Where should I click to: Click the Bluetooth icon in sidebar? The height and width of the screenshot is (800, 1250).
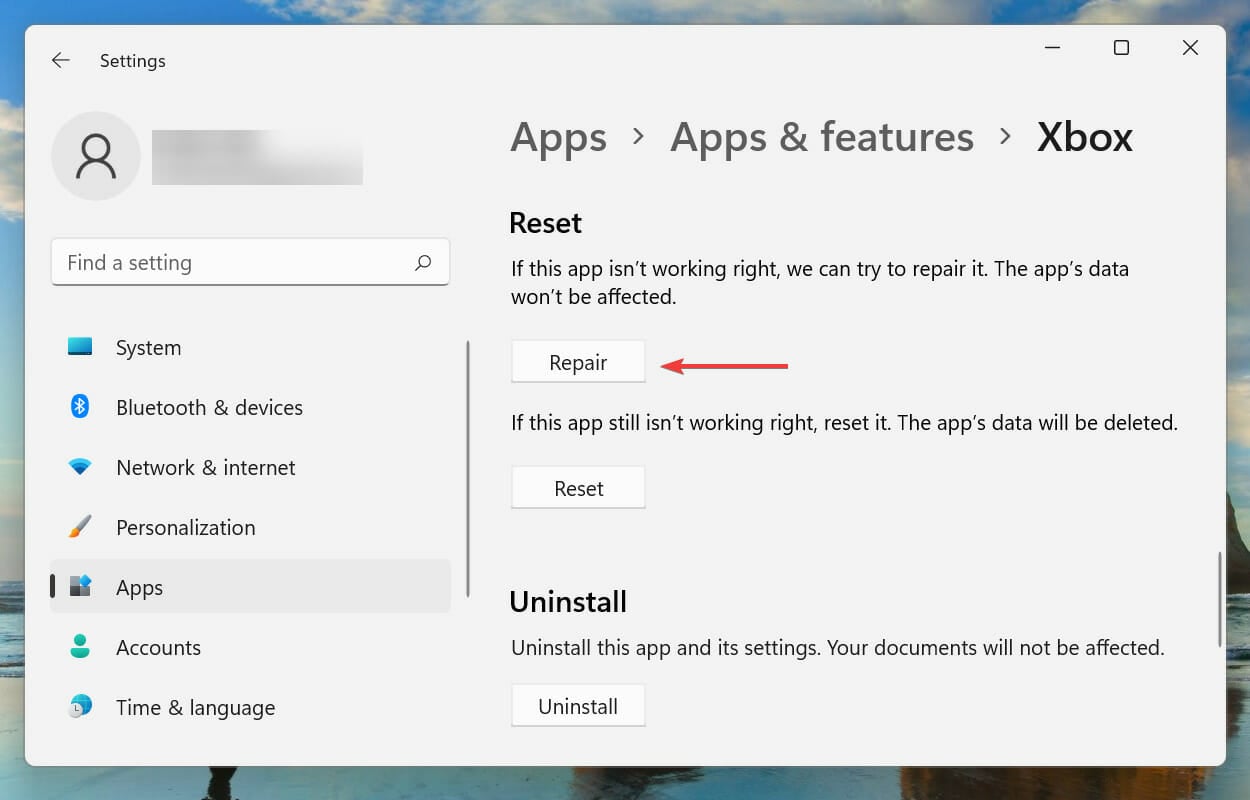[x=80, y=407]
